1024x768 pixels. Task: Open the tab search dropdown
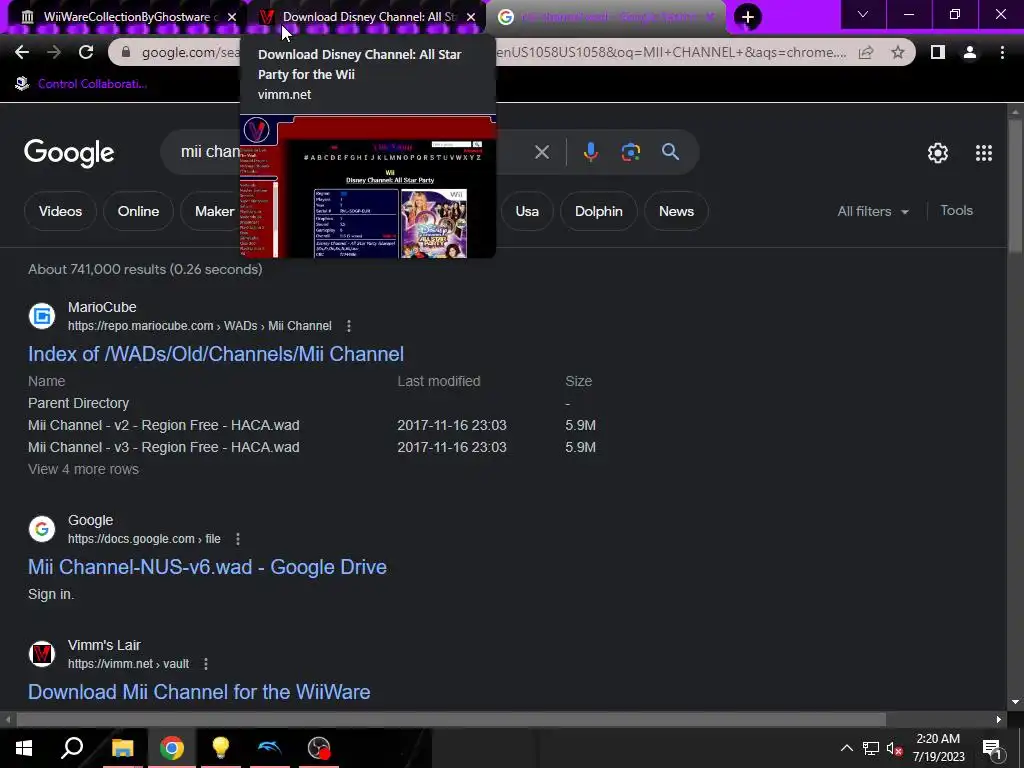pos(863,14)
